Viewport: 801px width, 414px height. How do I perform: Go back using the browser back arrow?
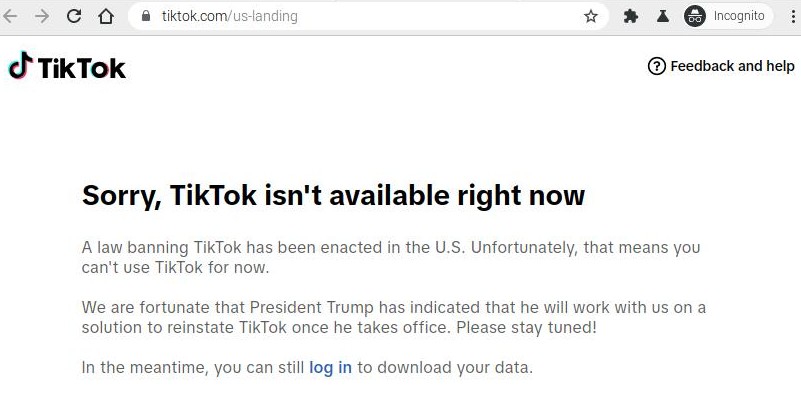(x=10, y=16)
